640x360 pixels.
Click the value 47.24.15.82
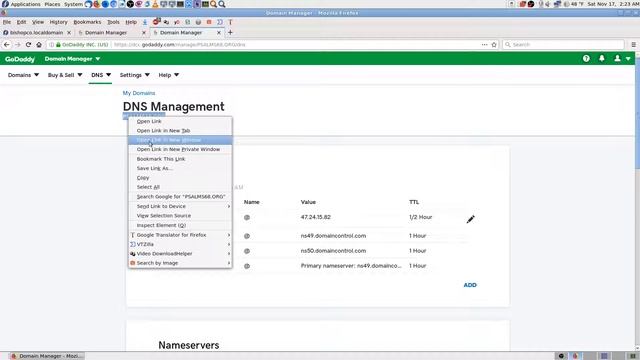click(x=316, y=217)
